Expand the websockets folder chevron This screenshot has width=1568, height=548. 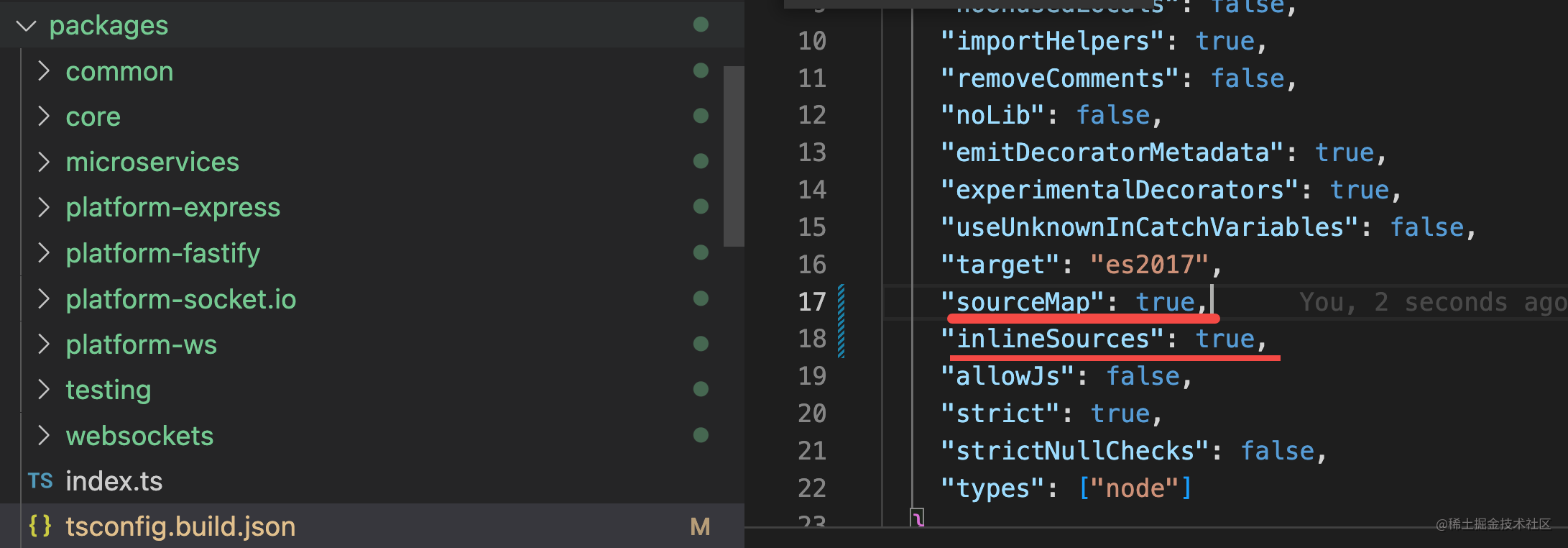tap(44, 435)
